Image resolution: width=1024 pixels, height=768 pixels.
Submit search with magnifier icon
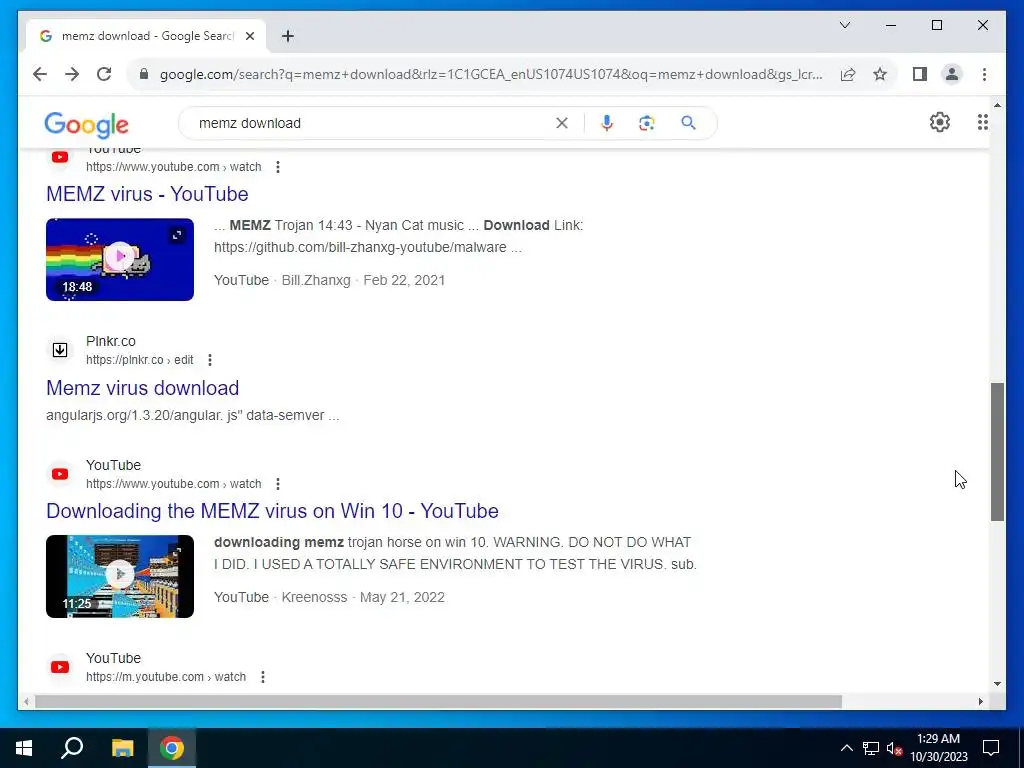(x=688, y=123)
